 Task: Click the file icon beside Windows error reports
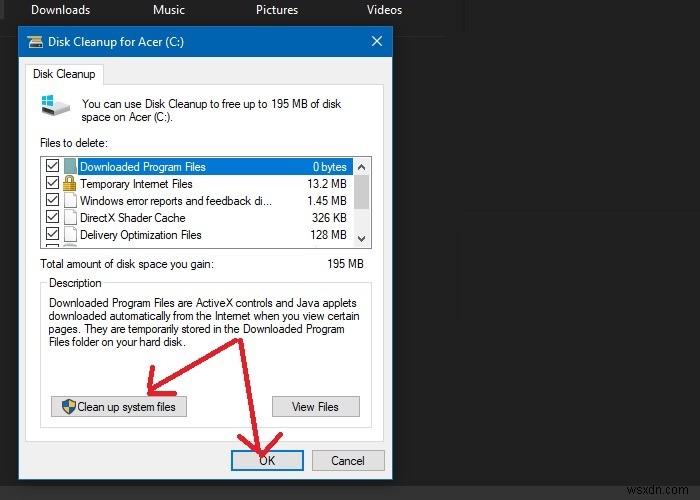tap(70, 200)
